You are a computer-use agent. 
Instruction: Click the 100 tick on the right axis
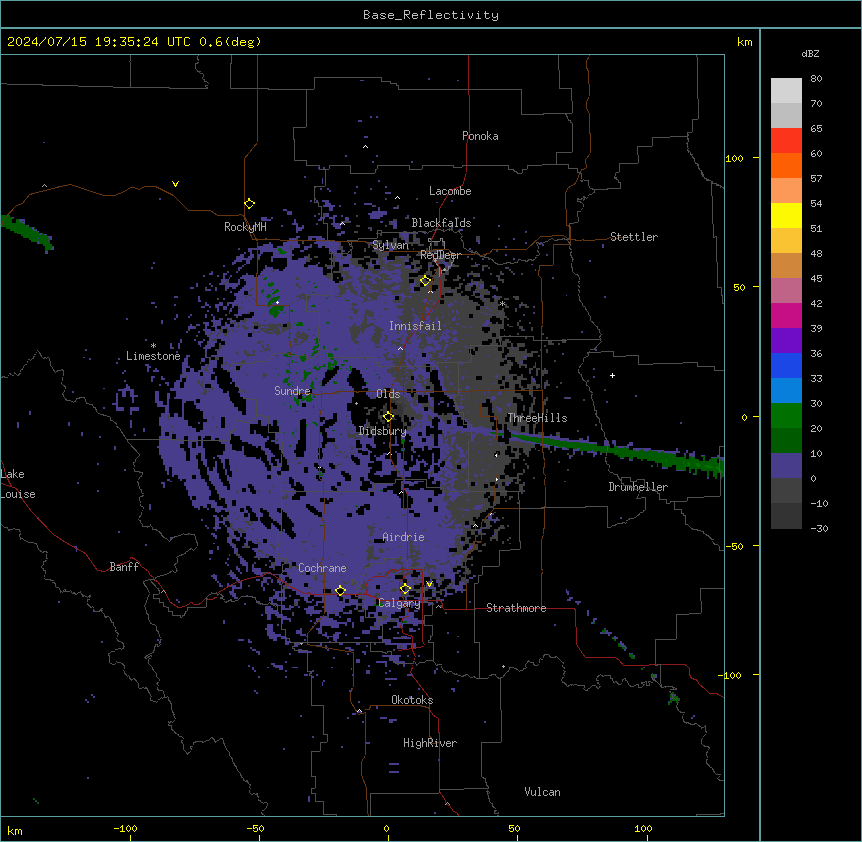click(734, 158)
